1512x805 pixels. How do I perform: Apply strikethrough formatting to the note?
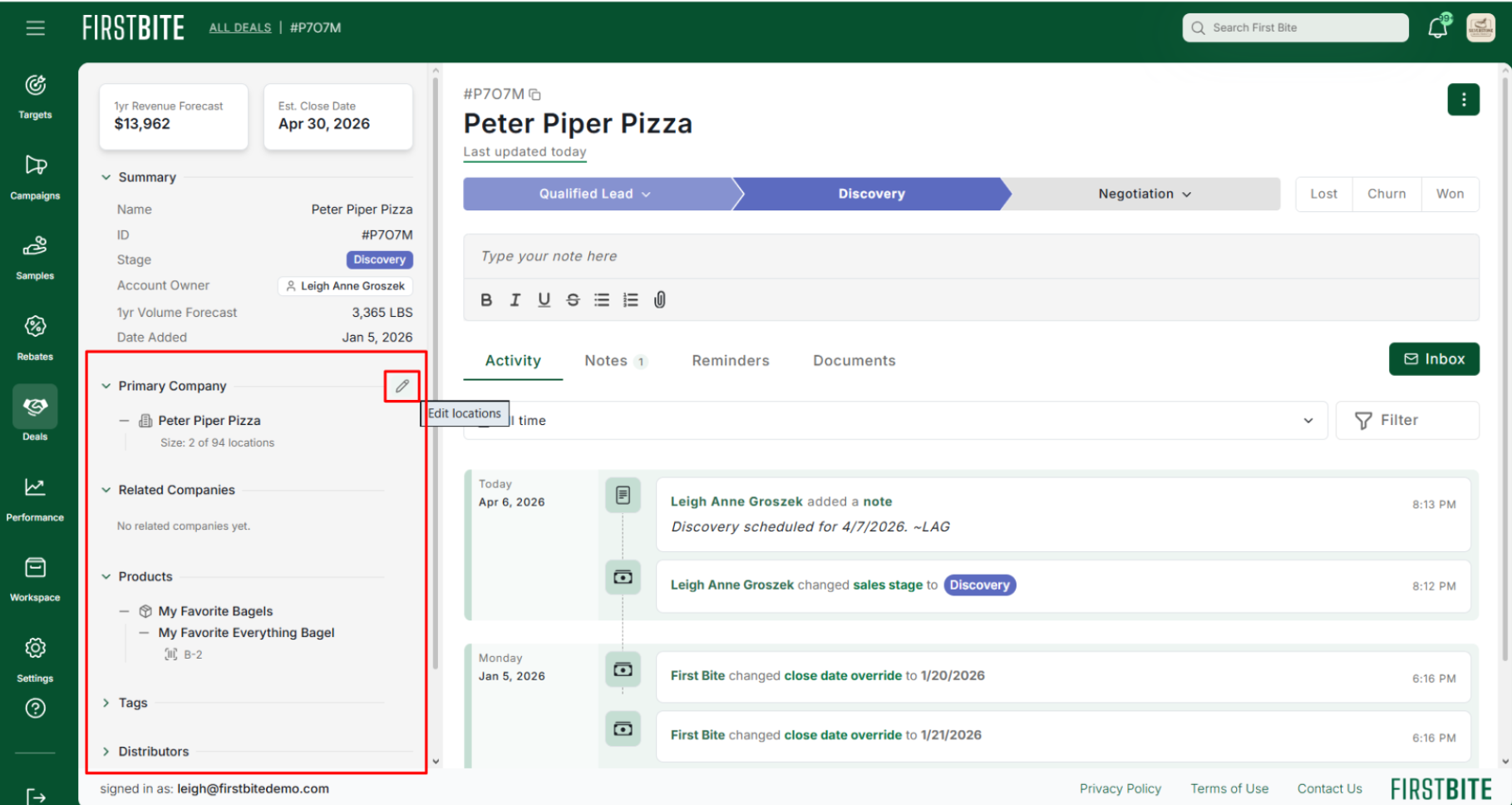573,300
